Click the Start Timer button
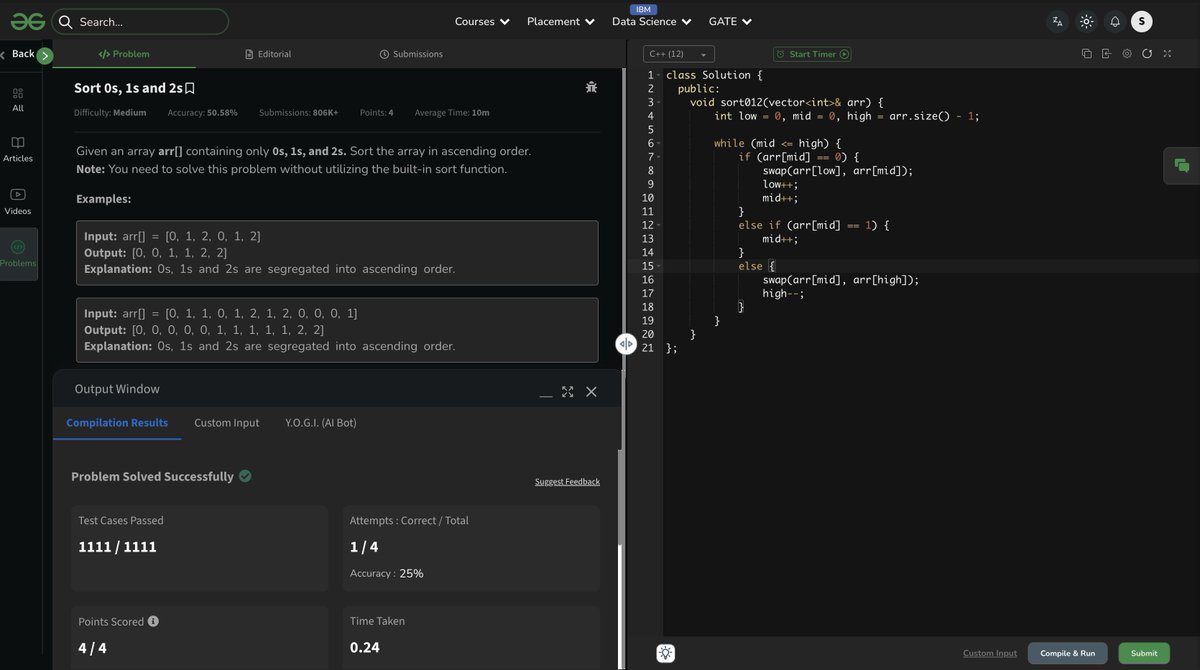 click(x=812, y=54)
